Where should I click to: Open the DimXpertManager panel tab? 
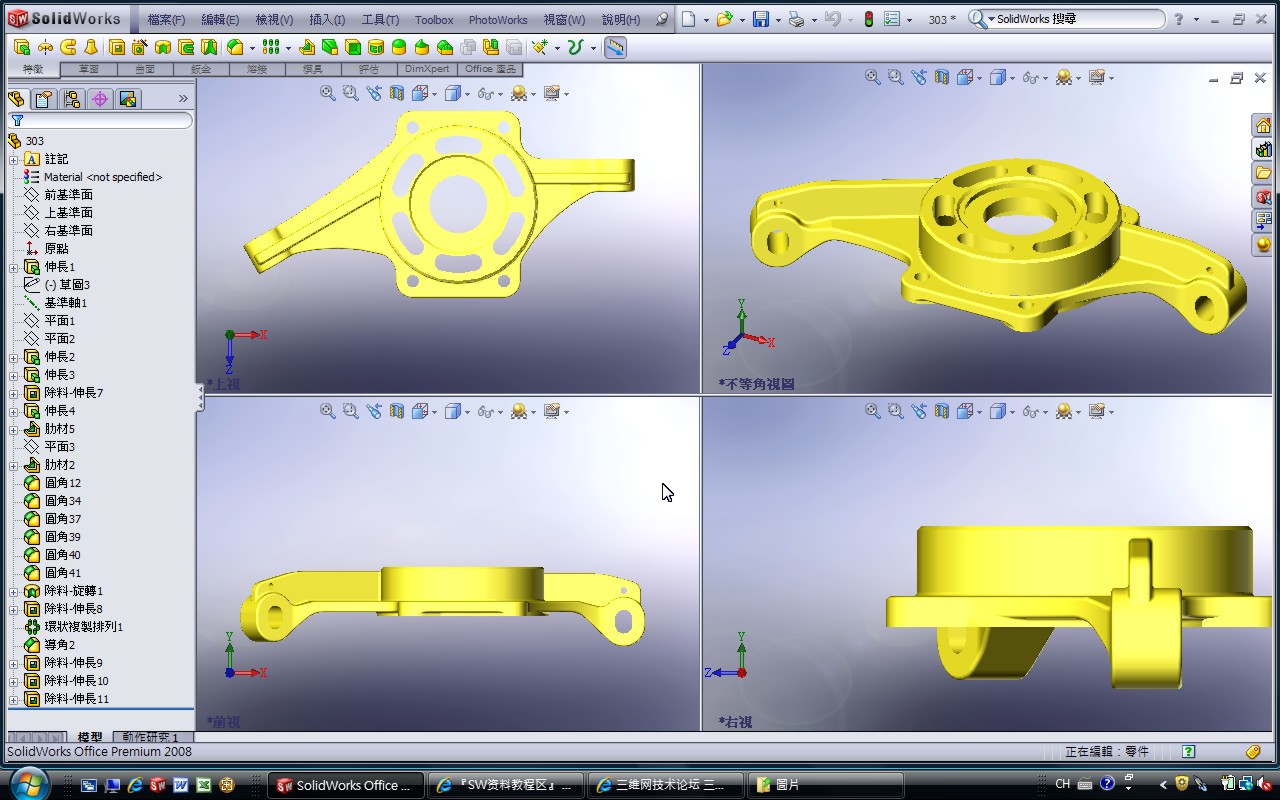pyautogui.click(x=99, y=99)
